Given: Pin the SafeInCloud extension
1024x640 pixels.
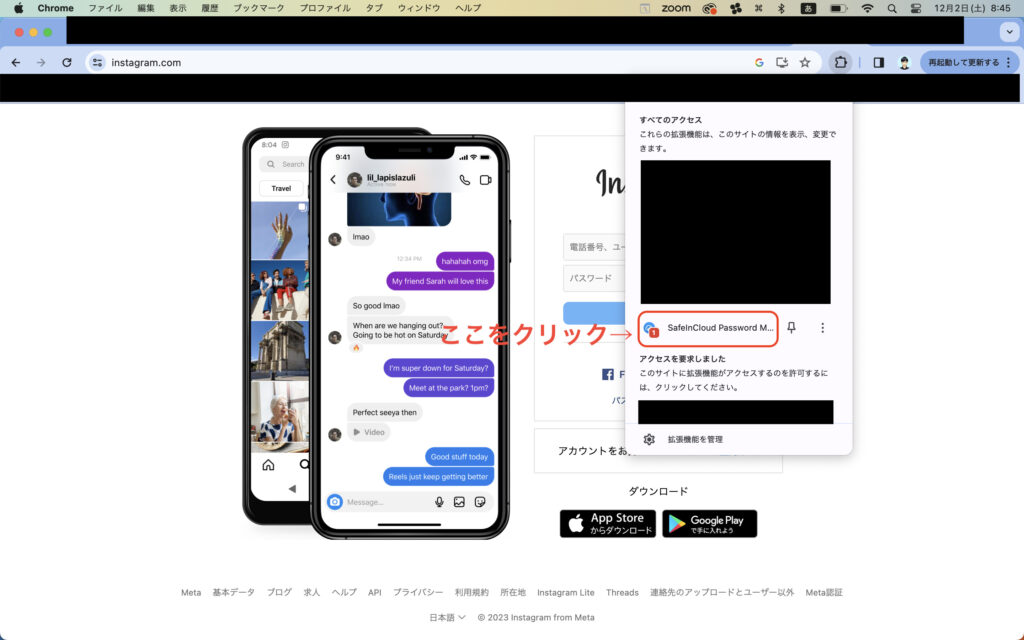Looking at the screenshot, I should point(792,328).
